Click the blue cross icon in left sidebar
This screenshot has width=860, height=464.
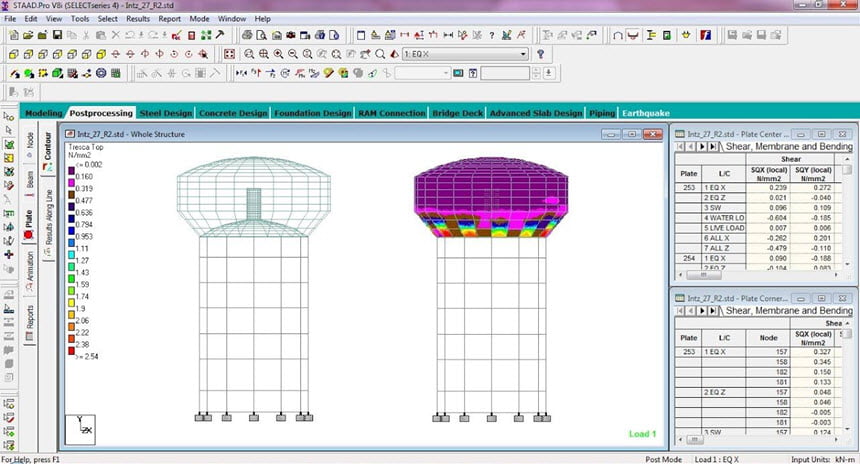pyautogui.click(x=9, y=254)
